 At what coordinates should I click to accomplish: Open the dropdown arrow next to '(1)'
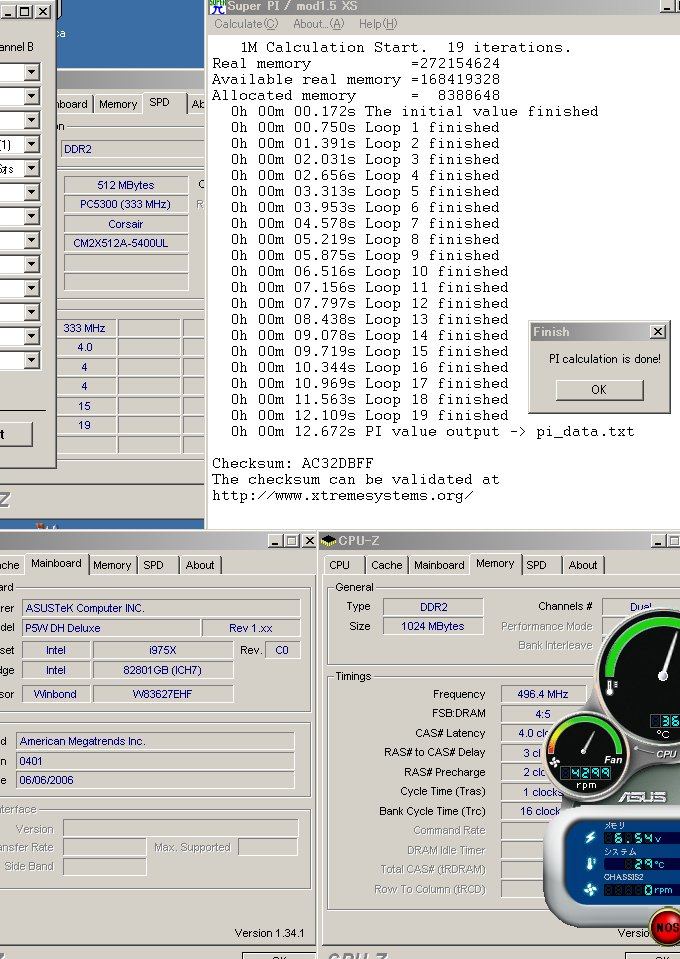tap(32, 144)
